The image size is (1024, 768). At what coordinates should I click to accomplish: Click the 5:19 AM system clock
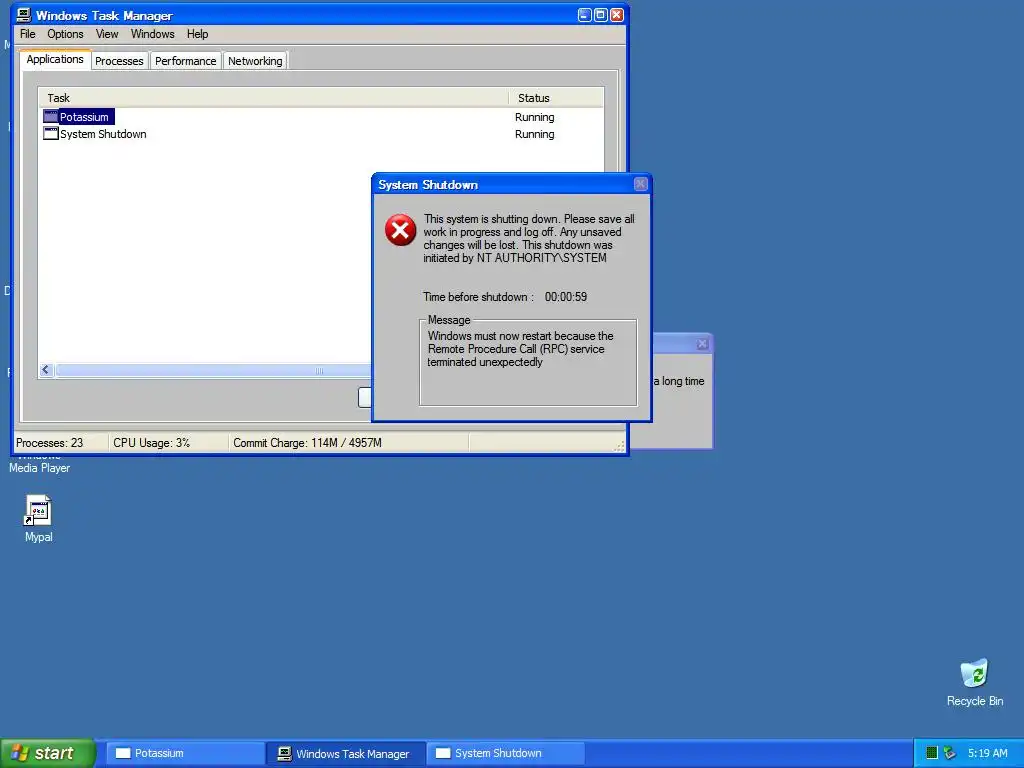[x=987, y=753]
